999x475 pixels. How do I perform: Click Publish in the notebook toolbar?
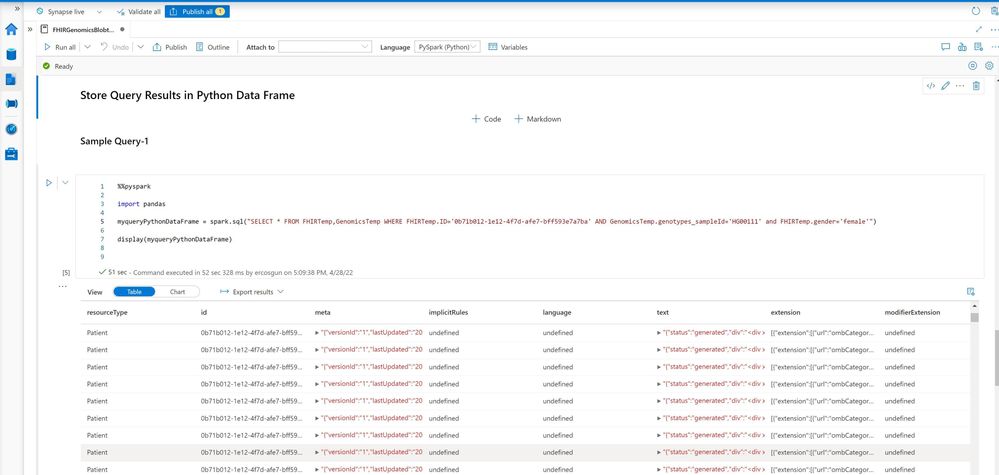[x=169, y=47]
